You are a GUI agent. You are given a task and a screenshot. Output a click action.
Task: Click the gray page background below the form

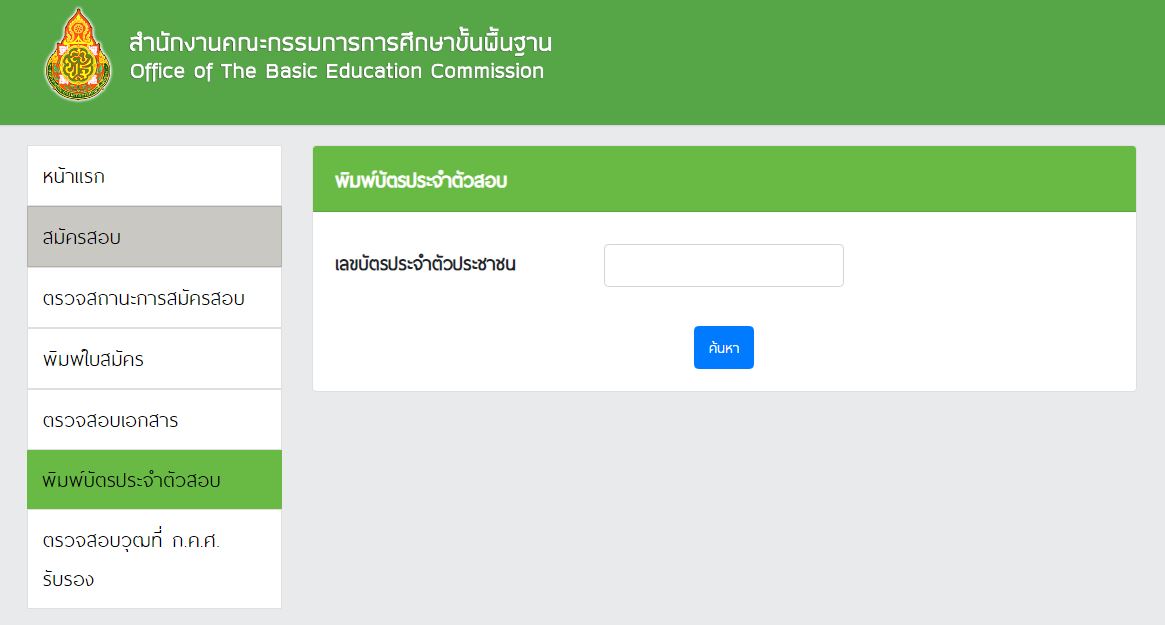[724, 505]
